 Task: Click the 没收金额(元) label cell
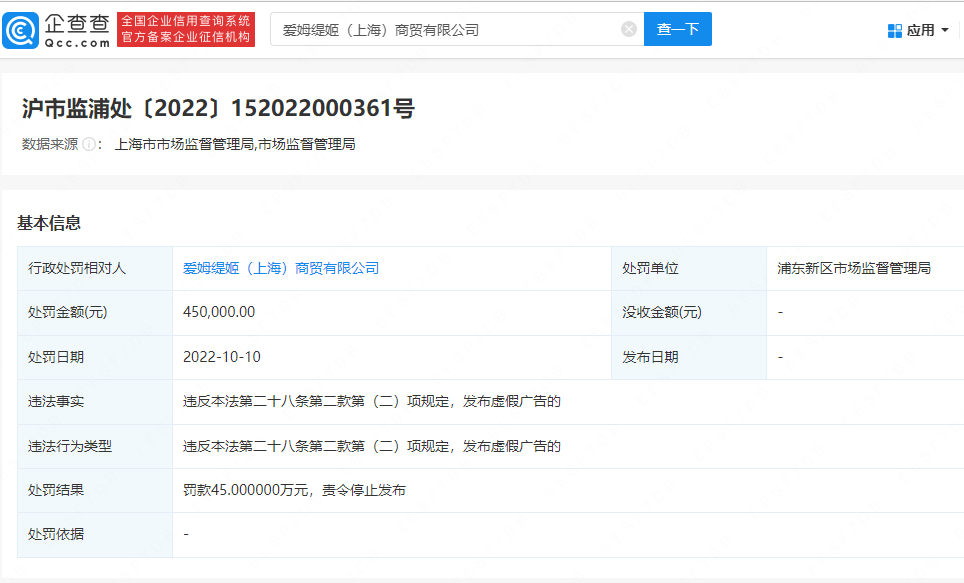click(x=689, y=312)
